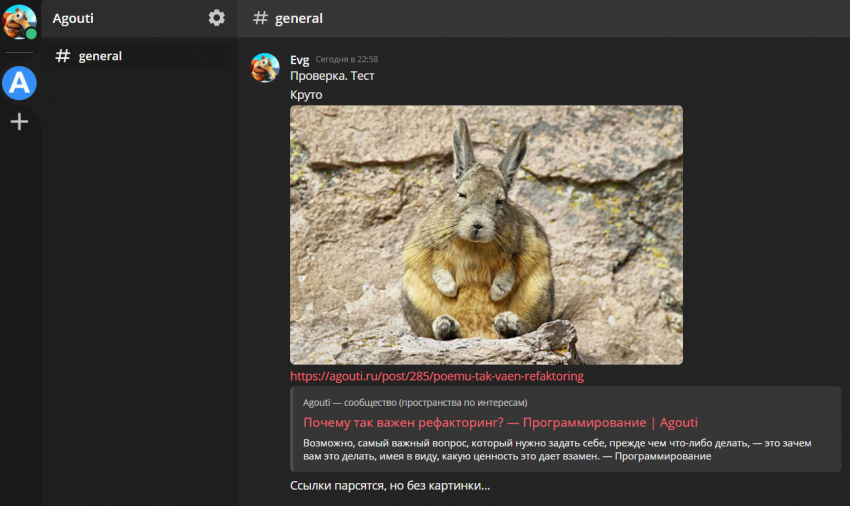Click the Agouti server name header
The width and height of the screenshot is (850, 506).
pos(73,18)
